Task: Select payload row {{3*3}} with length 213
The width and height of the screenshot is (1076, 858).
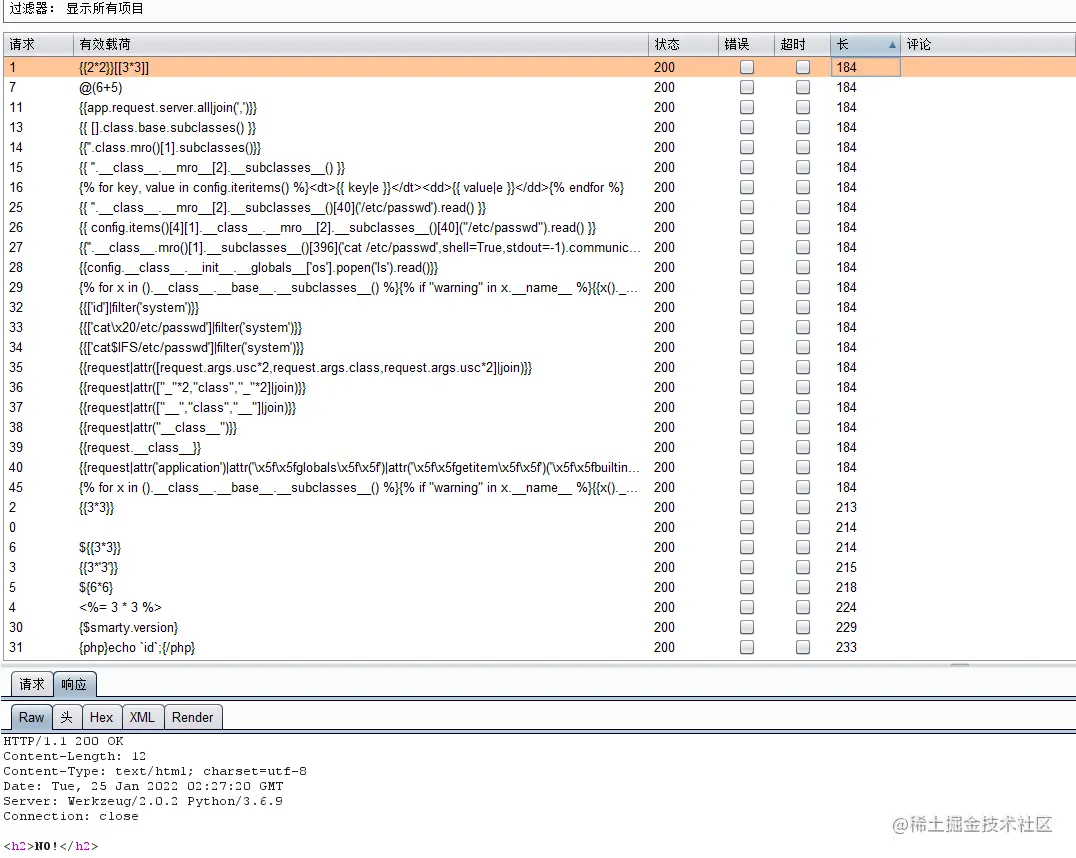Action: tap(538, 507)
